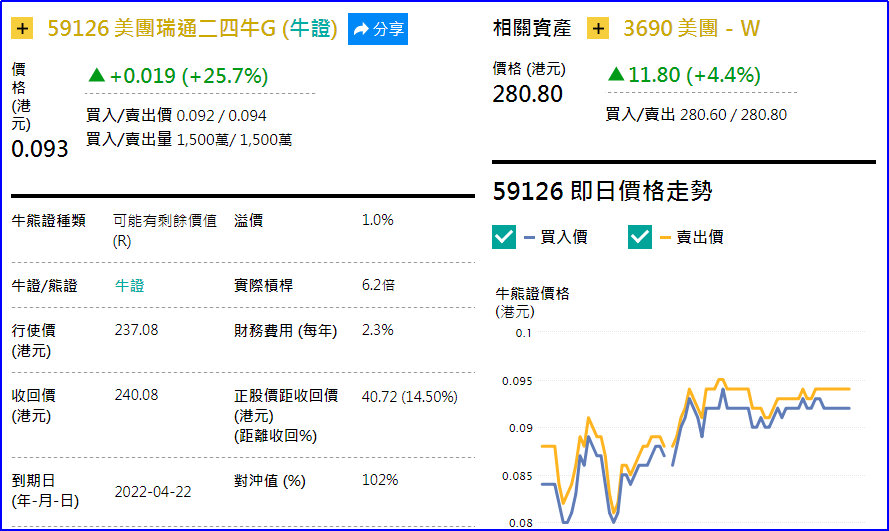Select distance to call 40.72 (14.50%)
The height and width of the screenshot is (531, 889).
(409, 397)
